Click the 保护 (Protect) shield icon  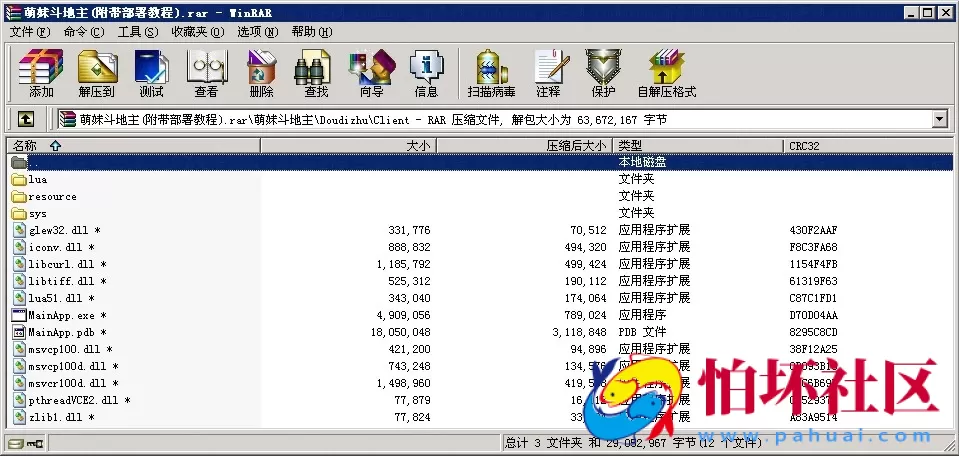pos(603,73)
